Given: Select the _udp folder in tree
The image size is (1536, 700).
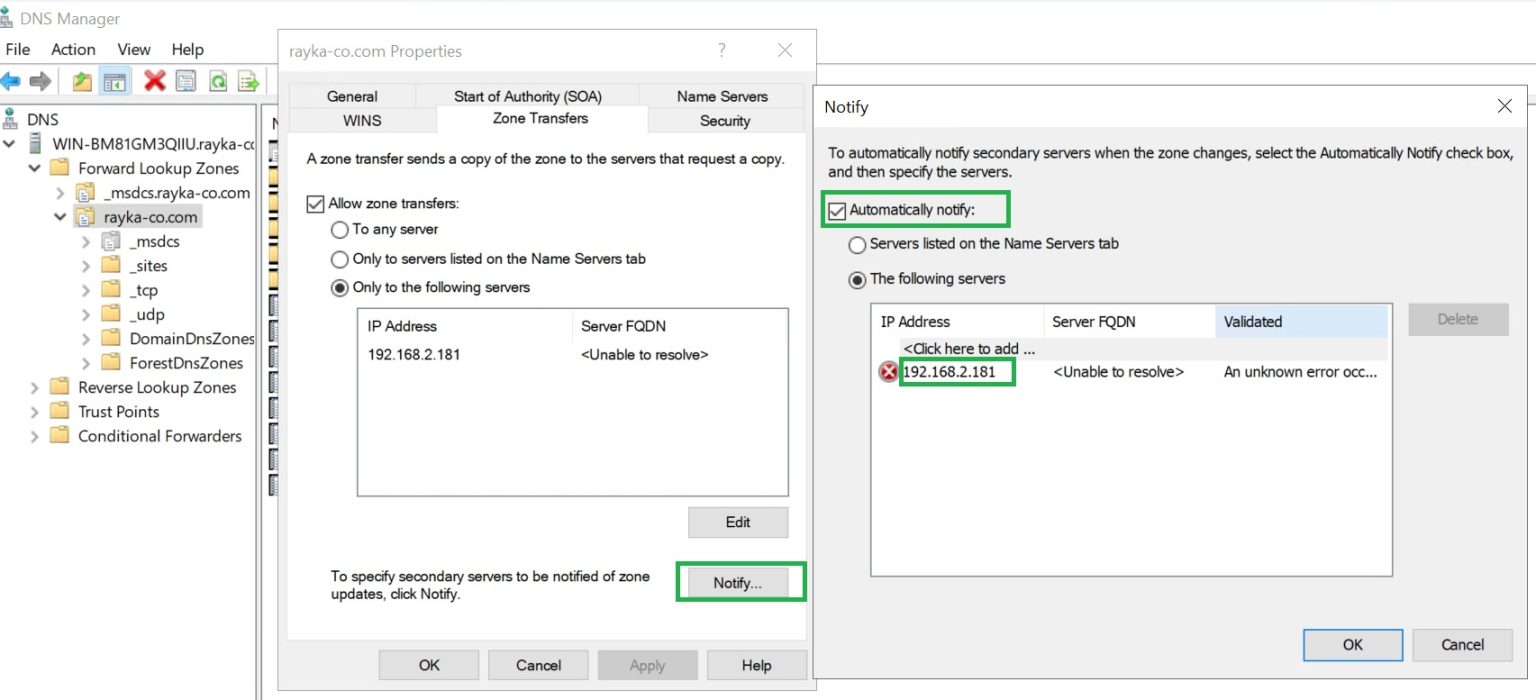Looking at the screenshot, I should 147,314.
